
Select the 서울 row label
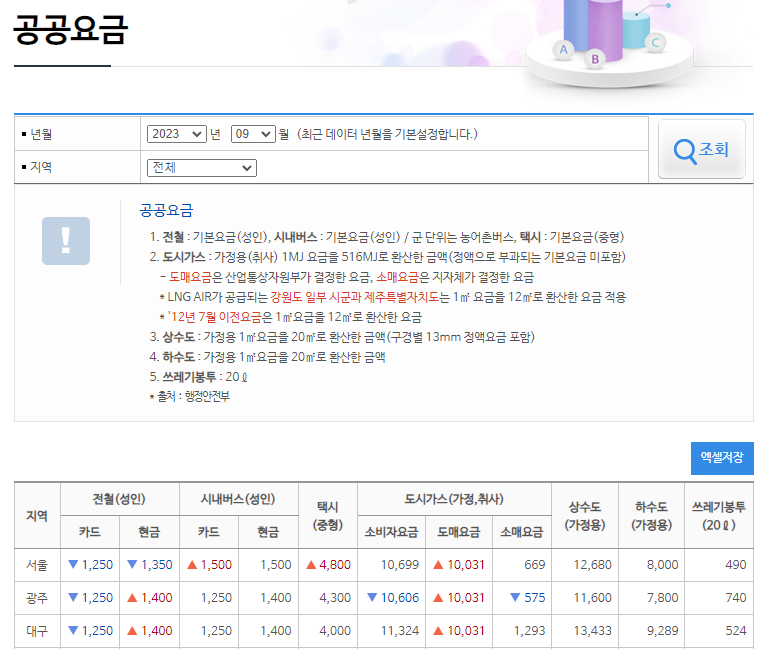click(37, 565)
